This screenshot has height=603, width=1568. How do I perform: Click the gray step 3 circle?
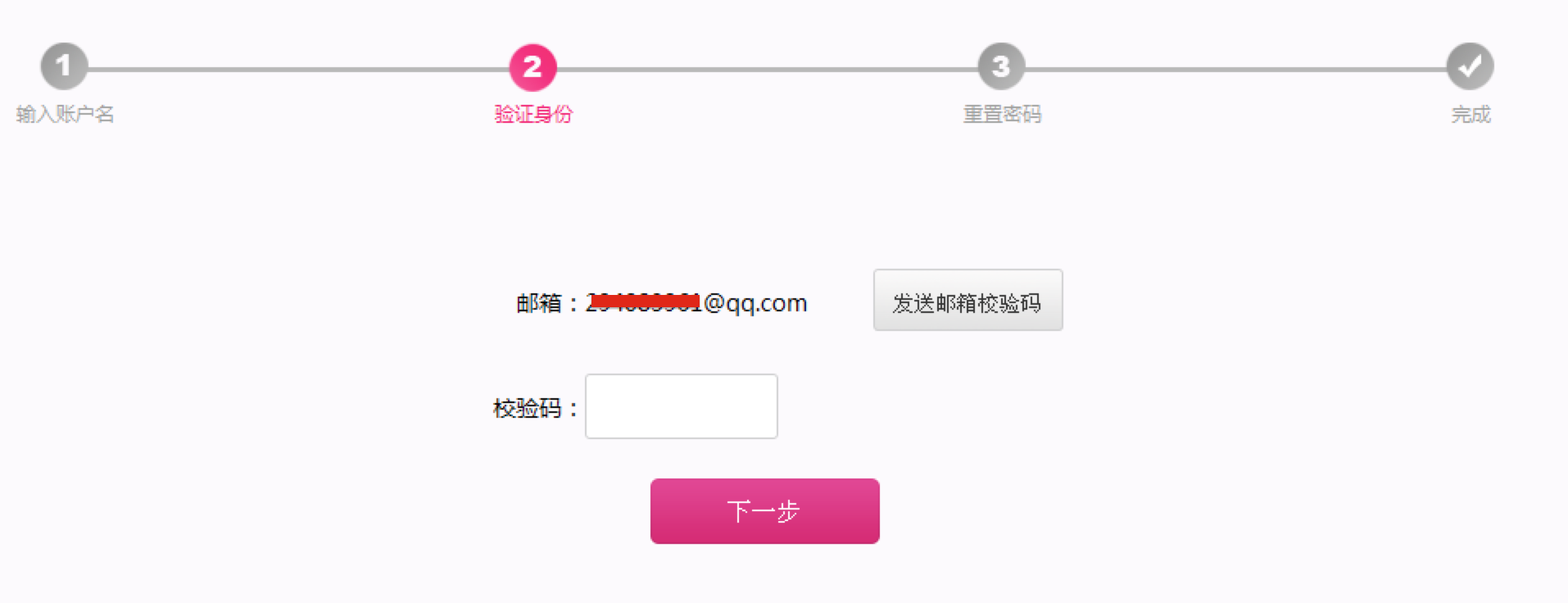point(1001,66)
